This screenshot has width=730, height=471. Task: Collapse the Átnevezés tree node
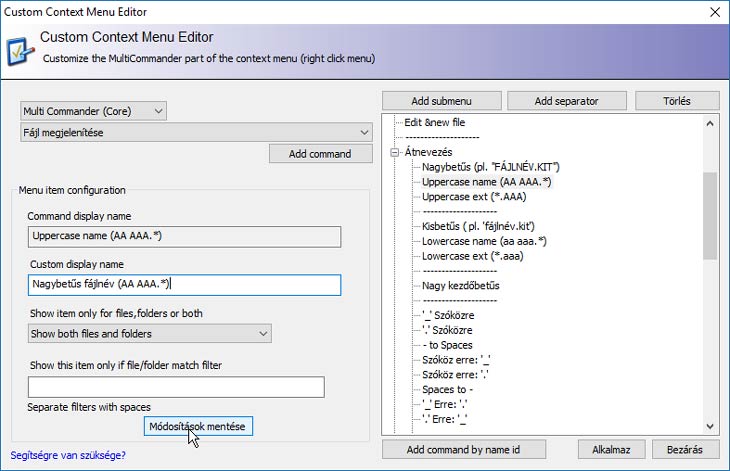coord(395,152)
